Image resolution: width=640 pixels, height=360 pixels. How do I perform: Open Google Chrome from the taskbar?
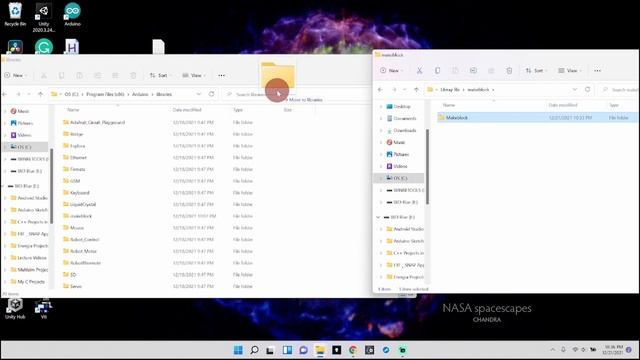pyautogui.click(x=353, y=350)
